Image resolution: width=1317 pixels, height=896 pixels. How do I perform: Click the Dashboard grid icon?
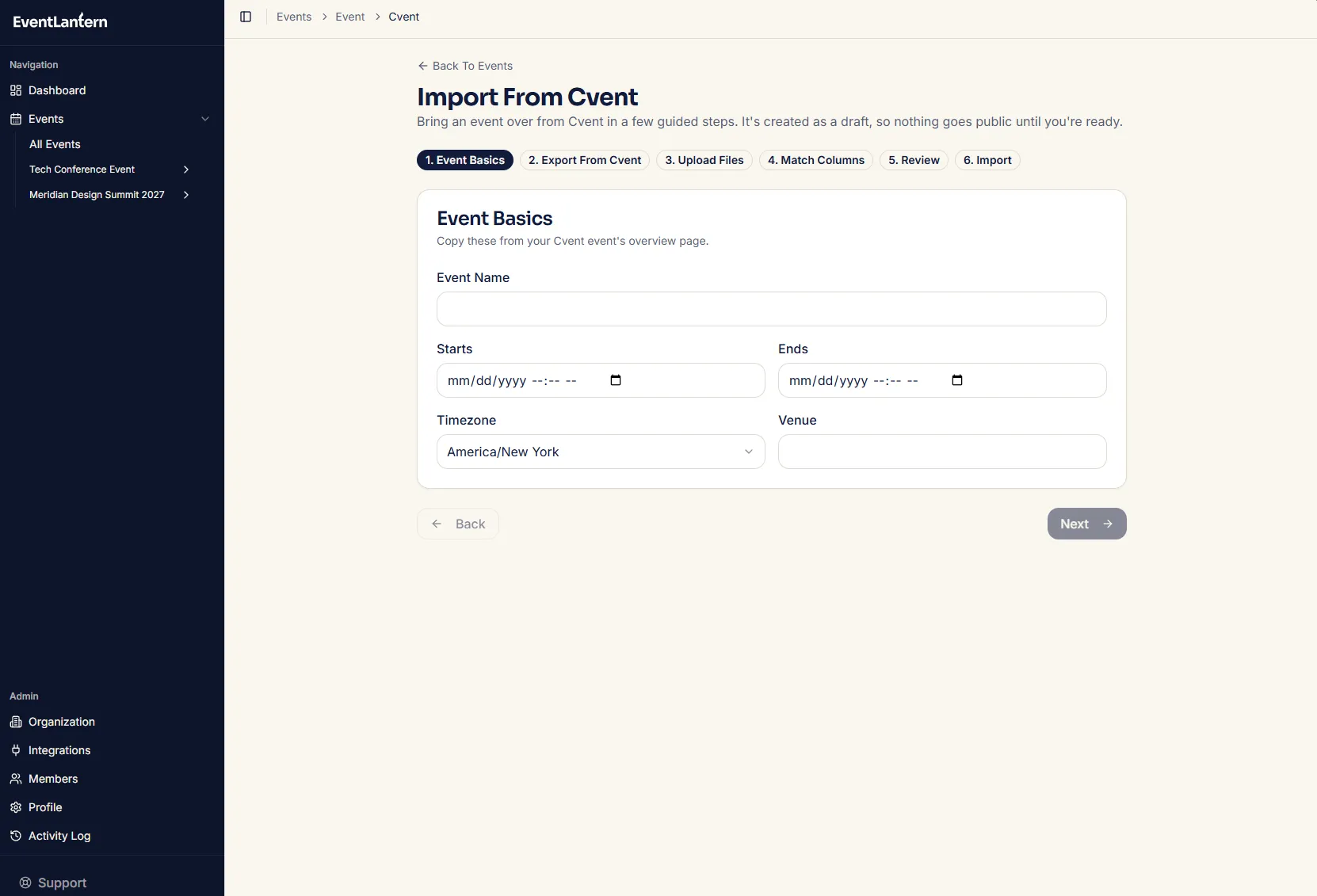coord(16,90)
